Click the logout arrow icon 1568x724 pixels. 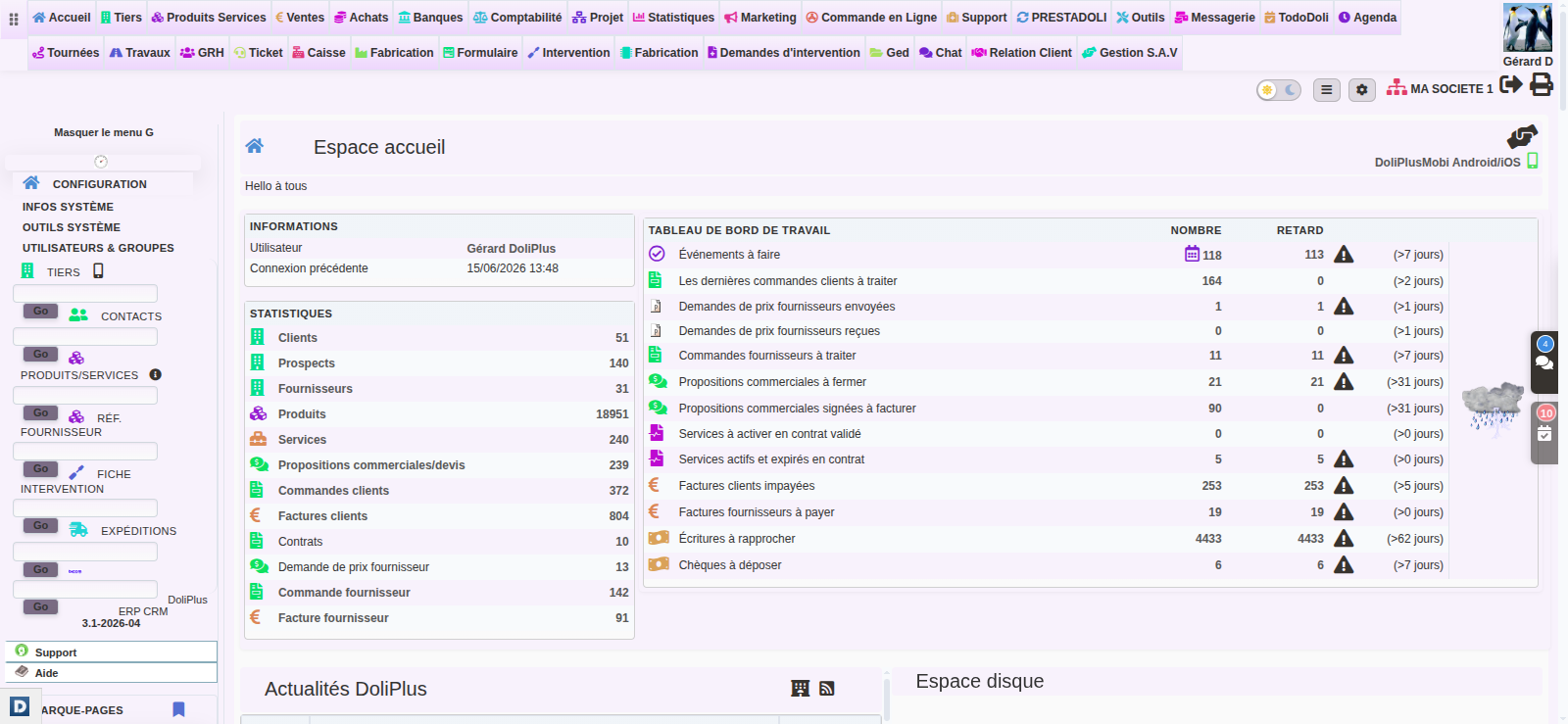tap(1511, 84)
